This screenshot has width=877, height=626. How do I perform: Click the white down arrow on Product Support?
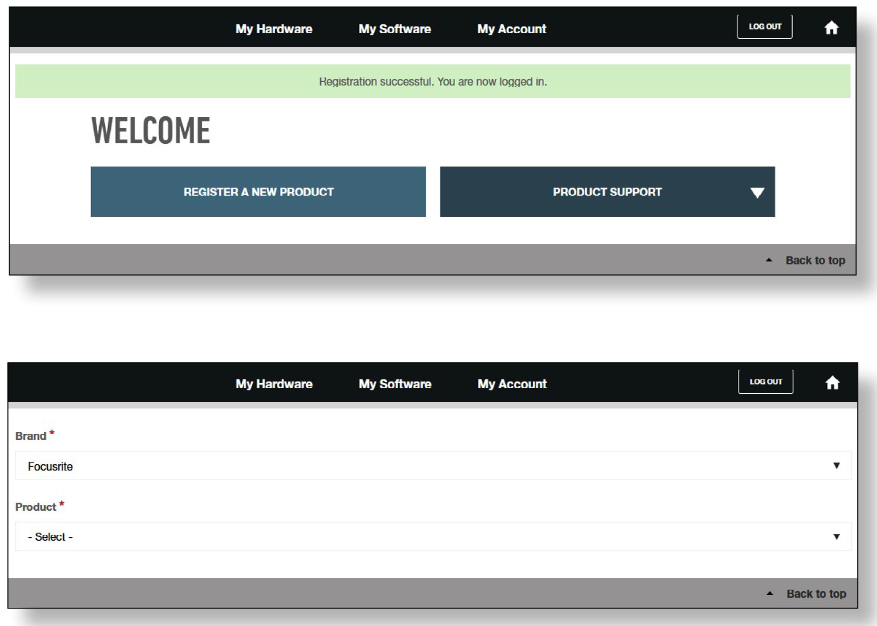pyautogui.click(x=757, y=193)
